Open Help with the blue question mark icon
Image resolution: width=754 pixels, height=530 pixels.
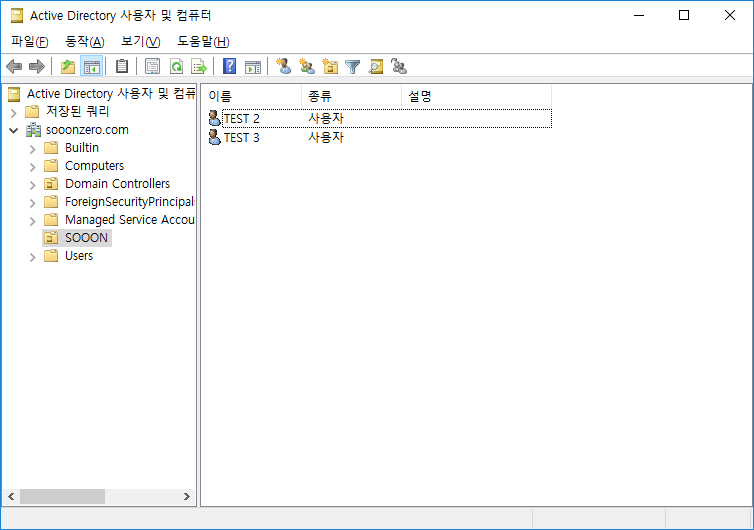tap(230, 66)
